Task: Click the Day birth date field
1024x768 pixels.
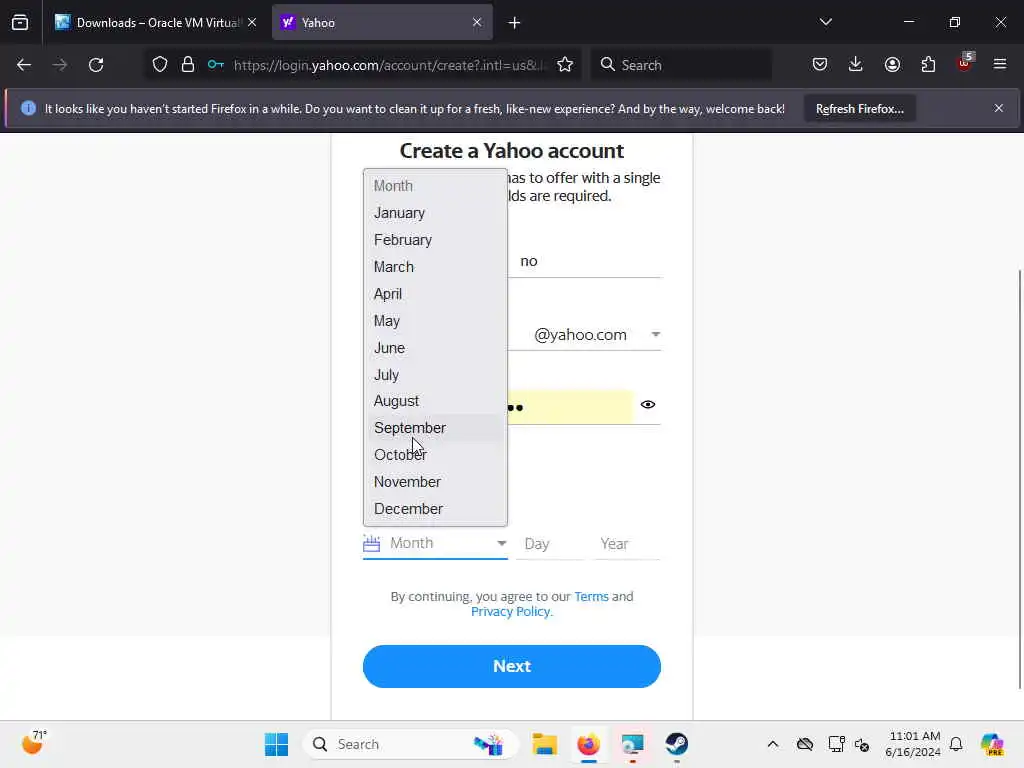Action: tap(550, 543)
